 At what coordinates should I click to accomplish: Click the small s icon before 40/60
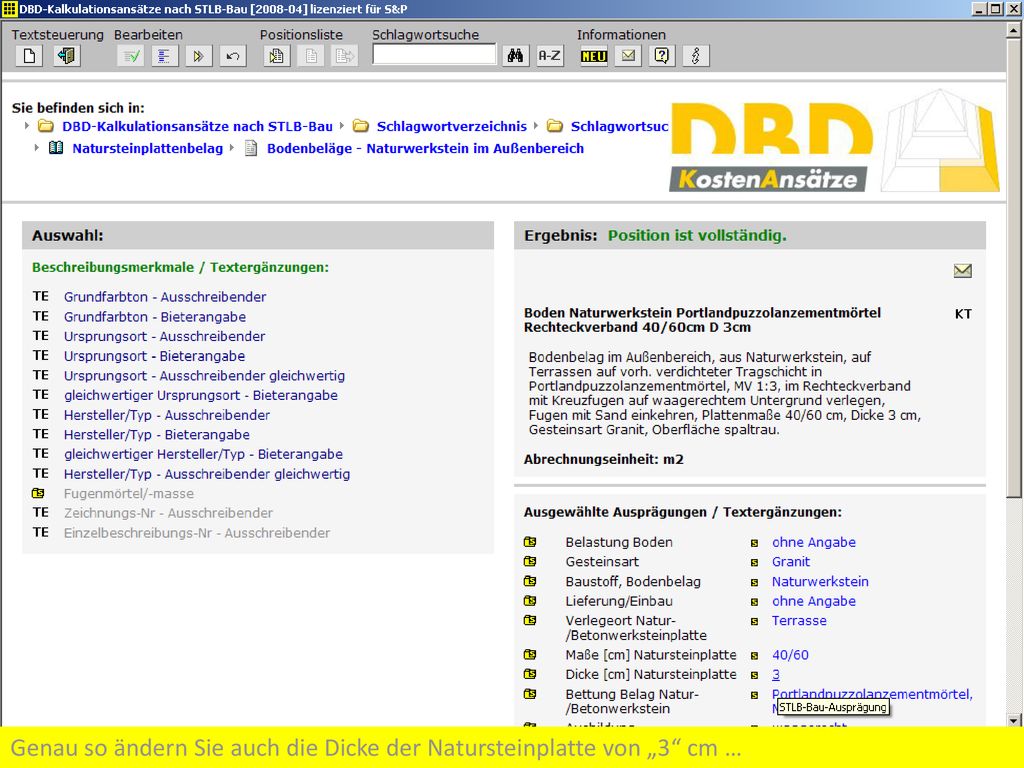[x=754, y=655]
